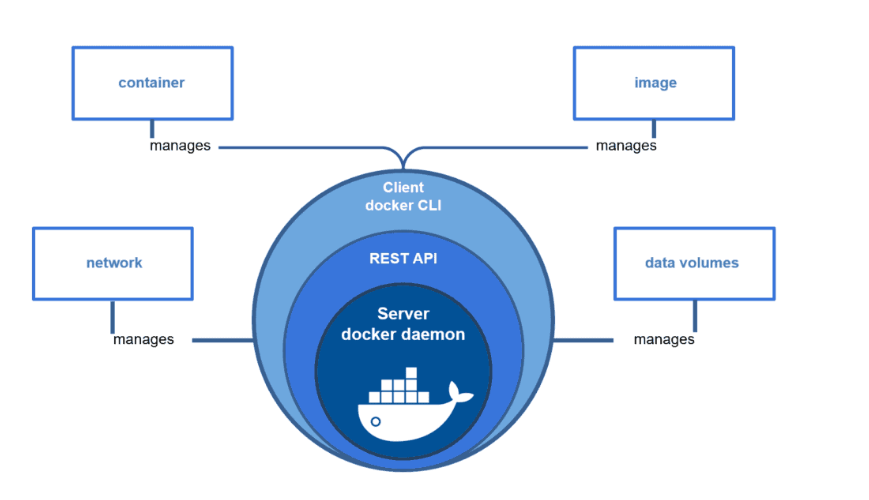Click the REST API label

click(403, 258)
